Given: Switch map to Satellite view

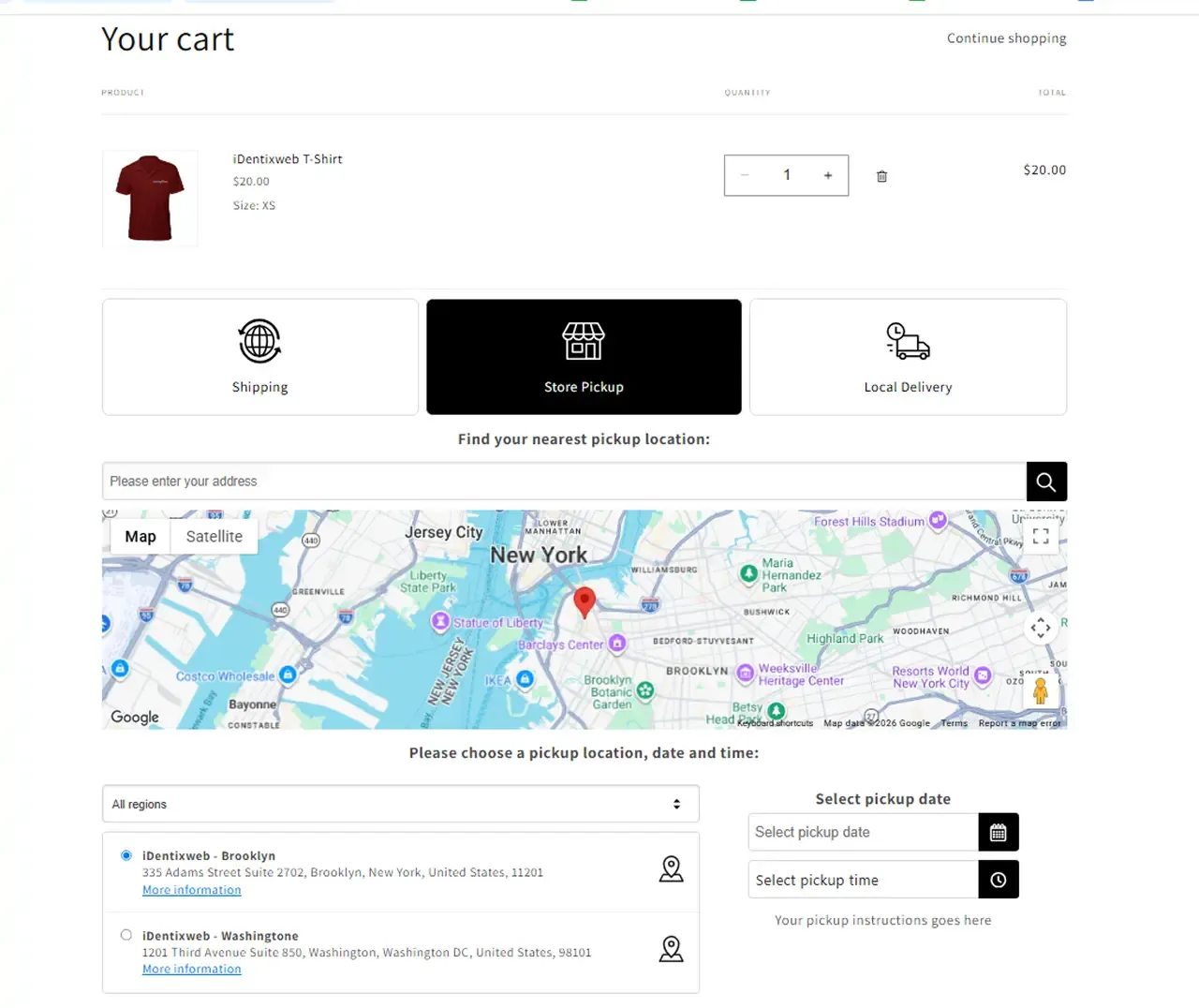Looking at the screenshot, I should pyautogui.click(x=214, y=537).
